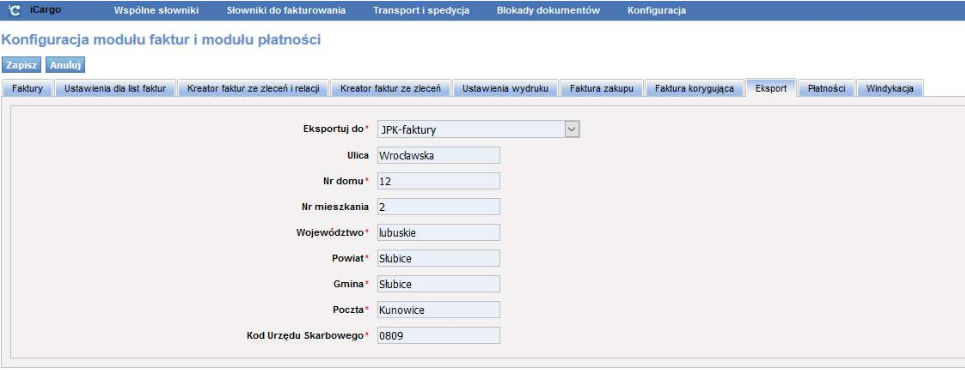Switch to the Płatności tab
965x370 pixels.
(826, 89)
